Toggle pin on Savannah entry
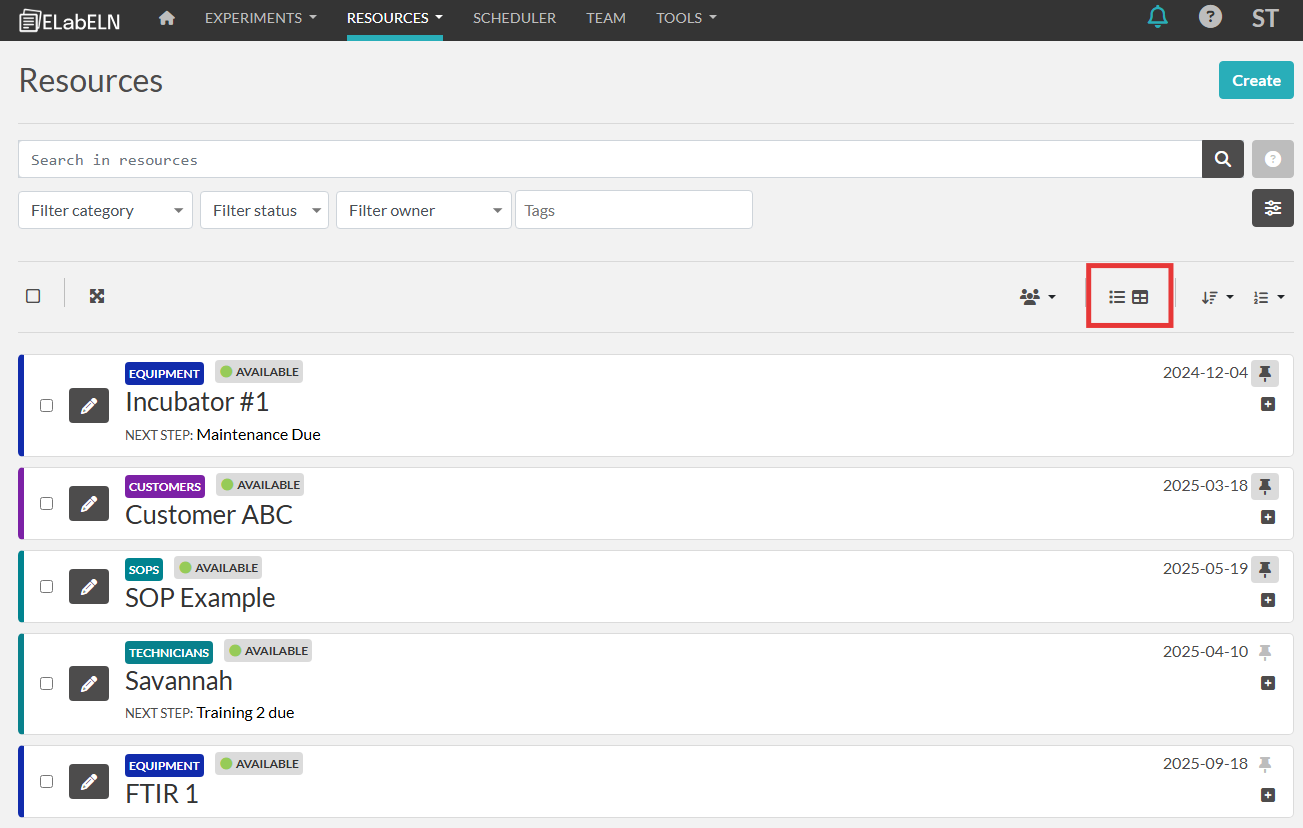 (1265, 652)
